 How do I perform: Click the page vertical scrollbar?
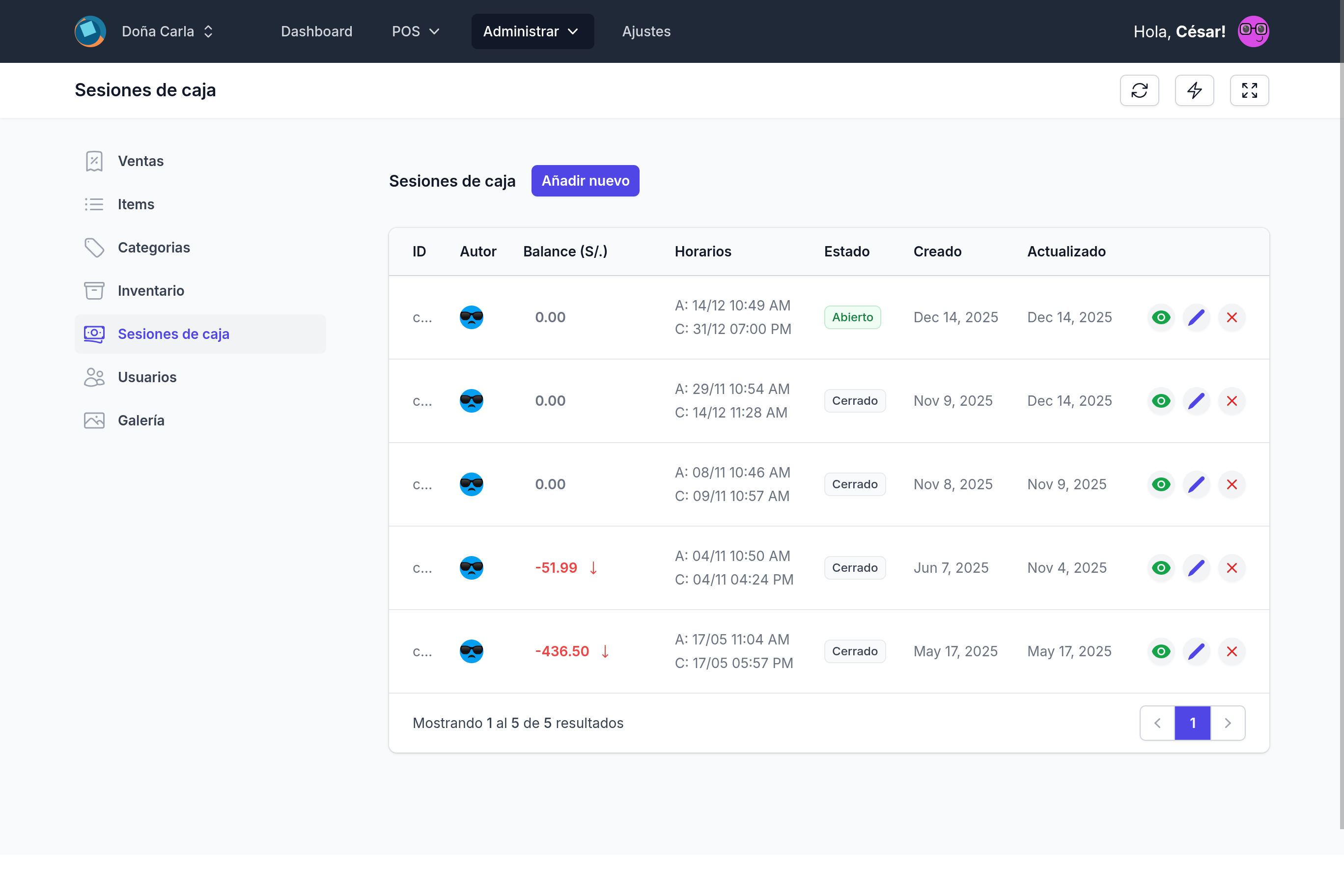click(1342, 414)
